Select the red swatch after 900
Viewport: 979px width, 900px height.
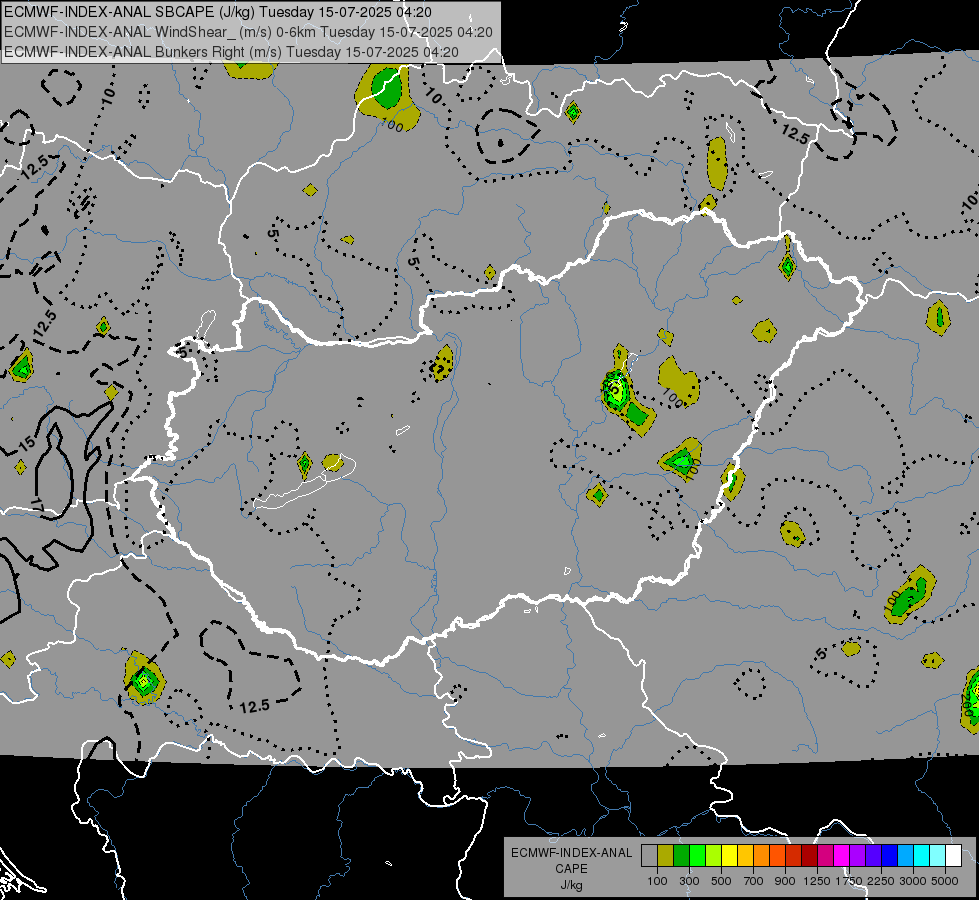794,856
